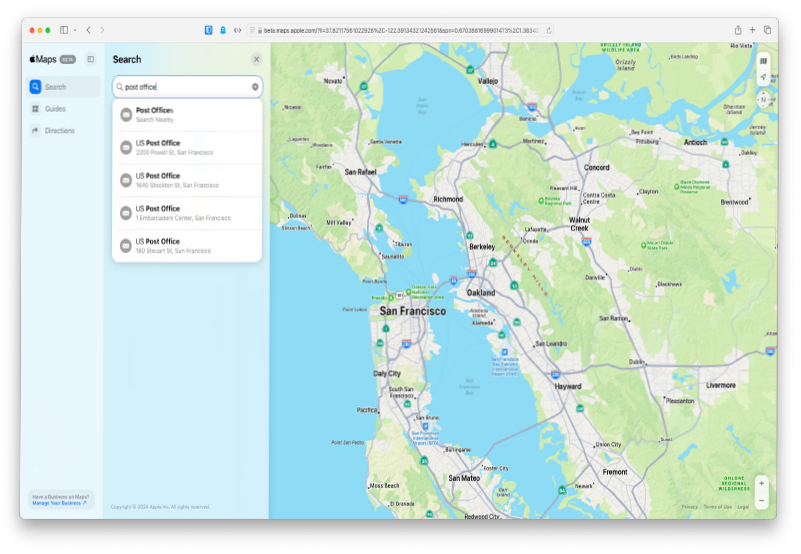Screen dimensions: 801x554
Task: Click the San Francisco city label
Action: [413, 311]
